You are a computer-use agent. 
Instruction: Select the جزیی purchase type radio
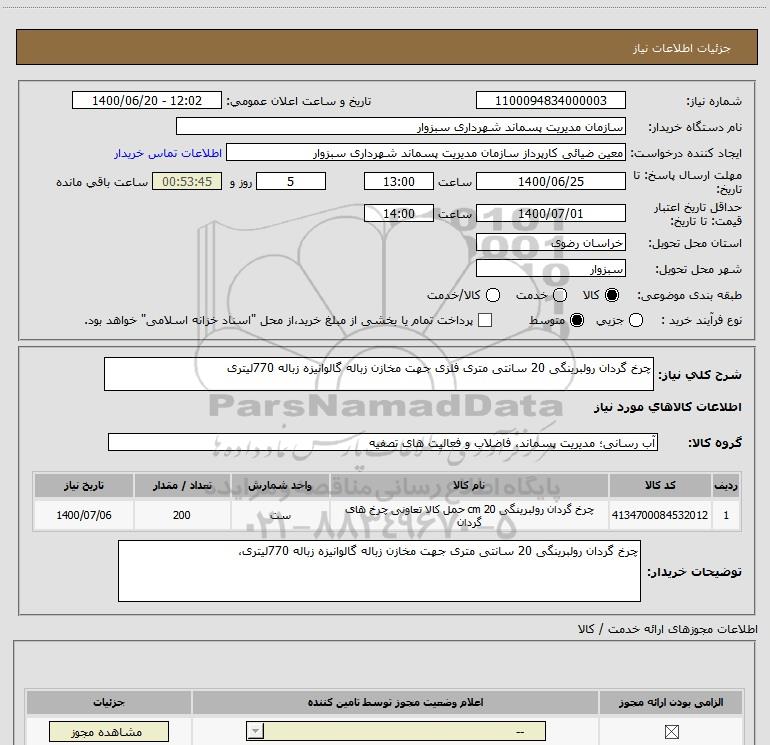(635, 320)
